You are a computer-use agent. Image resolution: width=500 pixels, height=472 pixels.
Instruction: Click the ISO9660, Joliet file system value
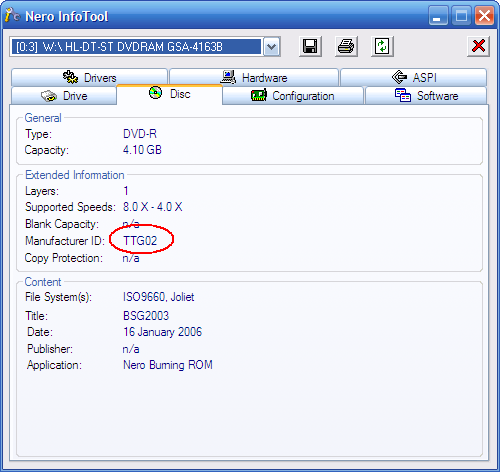pyautogui.click(x=158, y=297)
